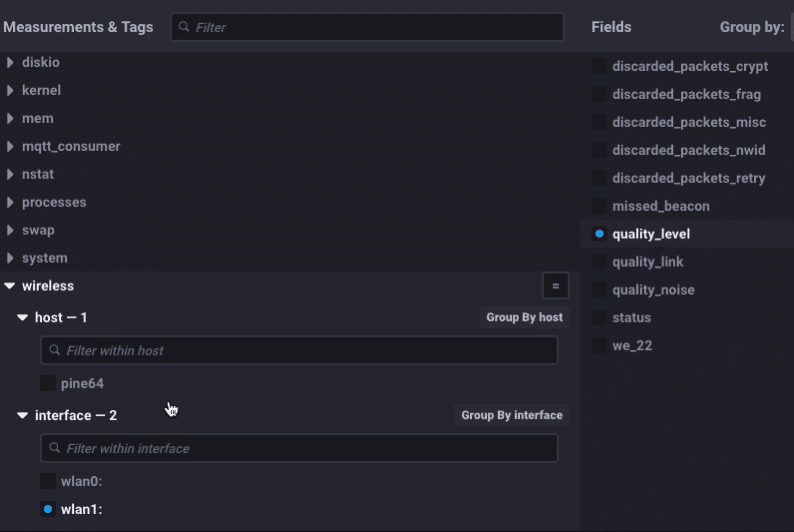
Task: Toggle the pine64 host checkbox
Action: [x=48, y=383]
